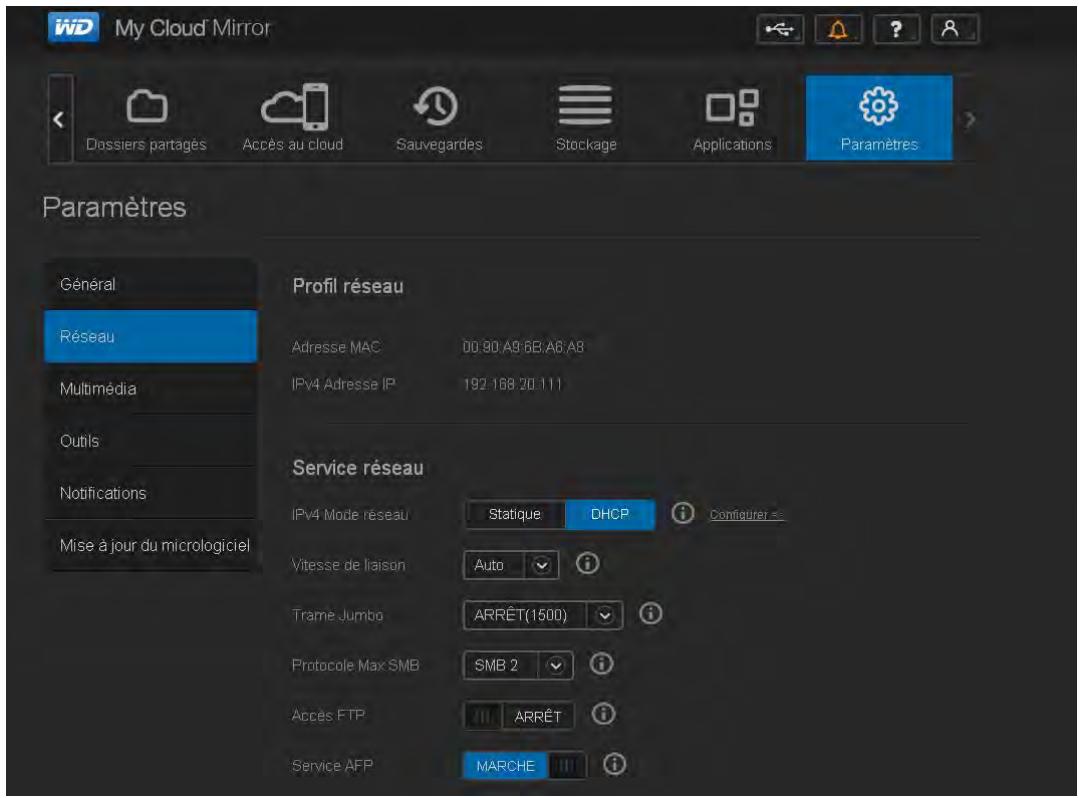This screenshot has width=1079, height=798.
Task: Click the IPv4 address 192.168.20.111
Action: (512, 385)
